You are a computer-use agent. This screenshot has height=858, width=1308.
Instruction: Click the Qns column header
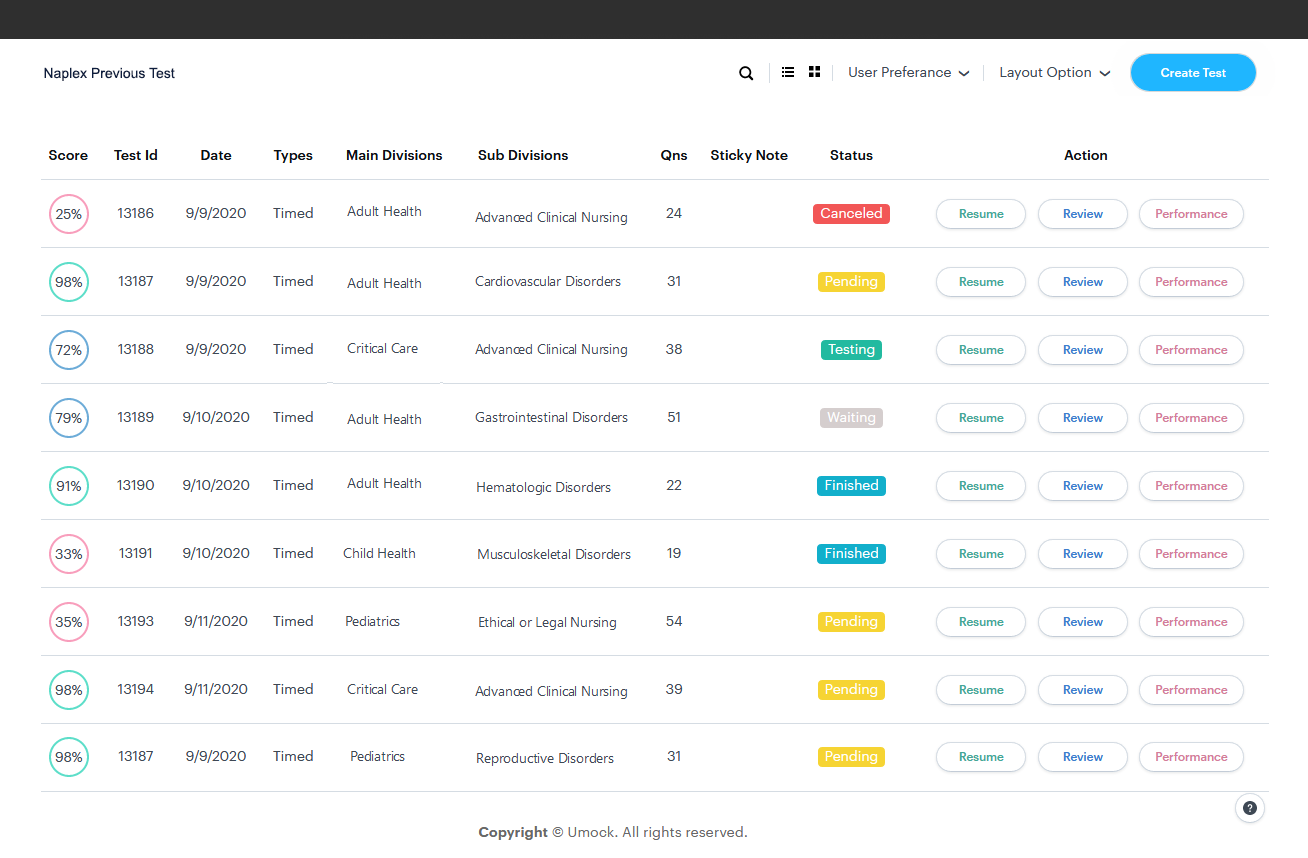(x=674, y=155)
